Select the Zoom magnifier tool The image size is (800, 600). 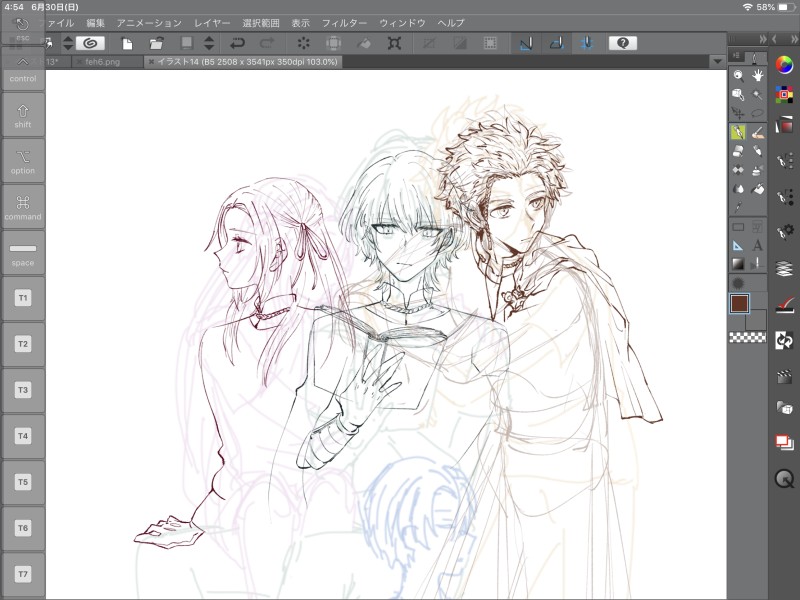(738, 76)
